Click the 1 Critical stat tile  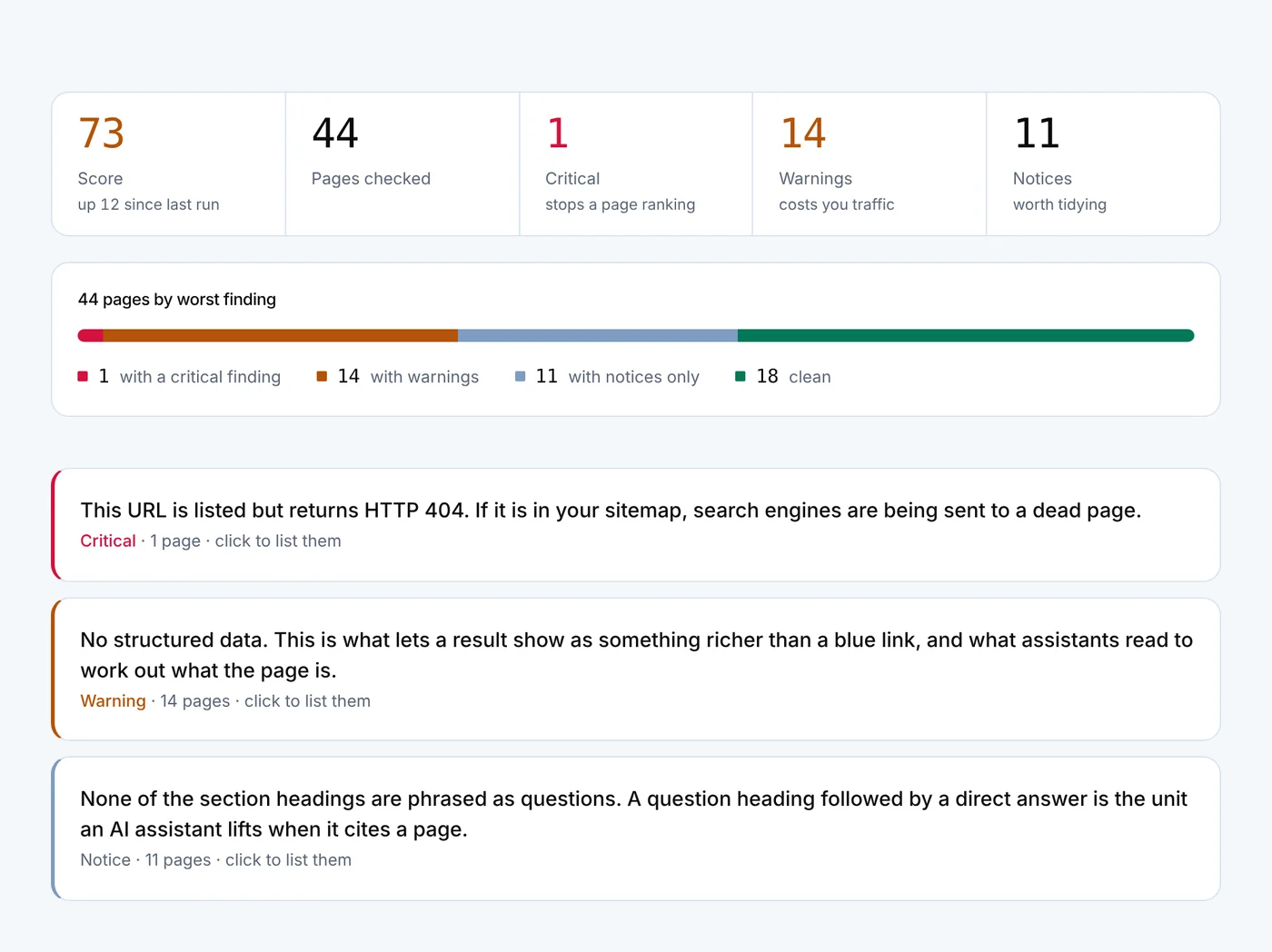(636, 164)
